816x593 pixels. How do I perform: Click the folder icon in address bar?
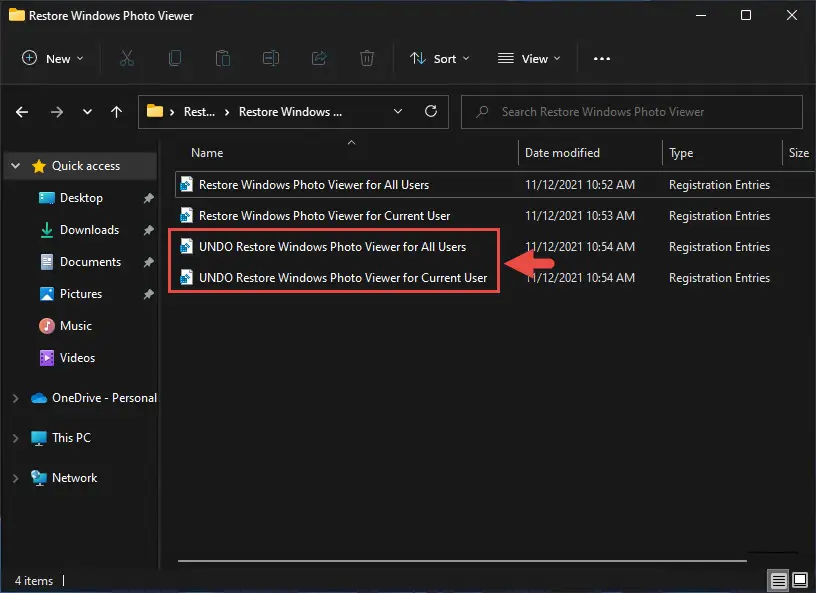155,111
